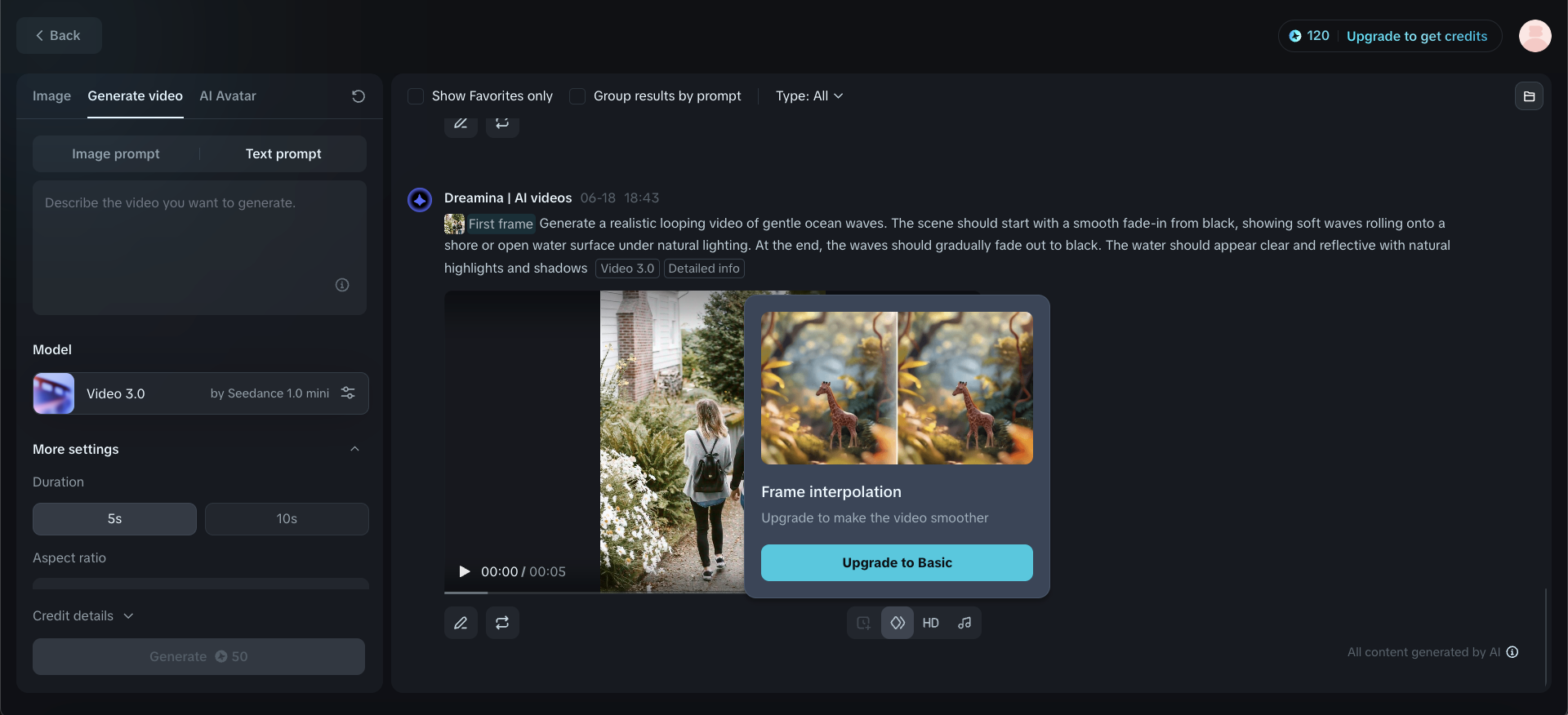Click the generated video preview of woman walking
The image size is (1568, 715).
[672, 442]
